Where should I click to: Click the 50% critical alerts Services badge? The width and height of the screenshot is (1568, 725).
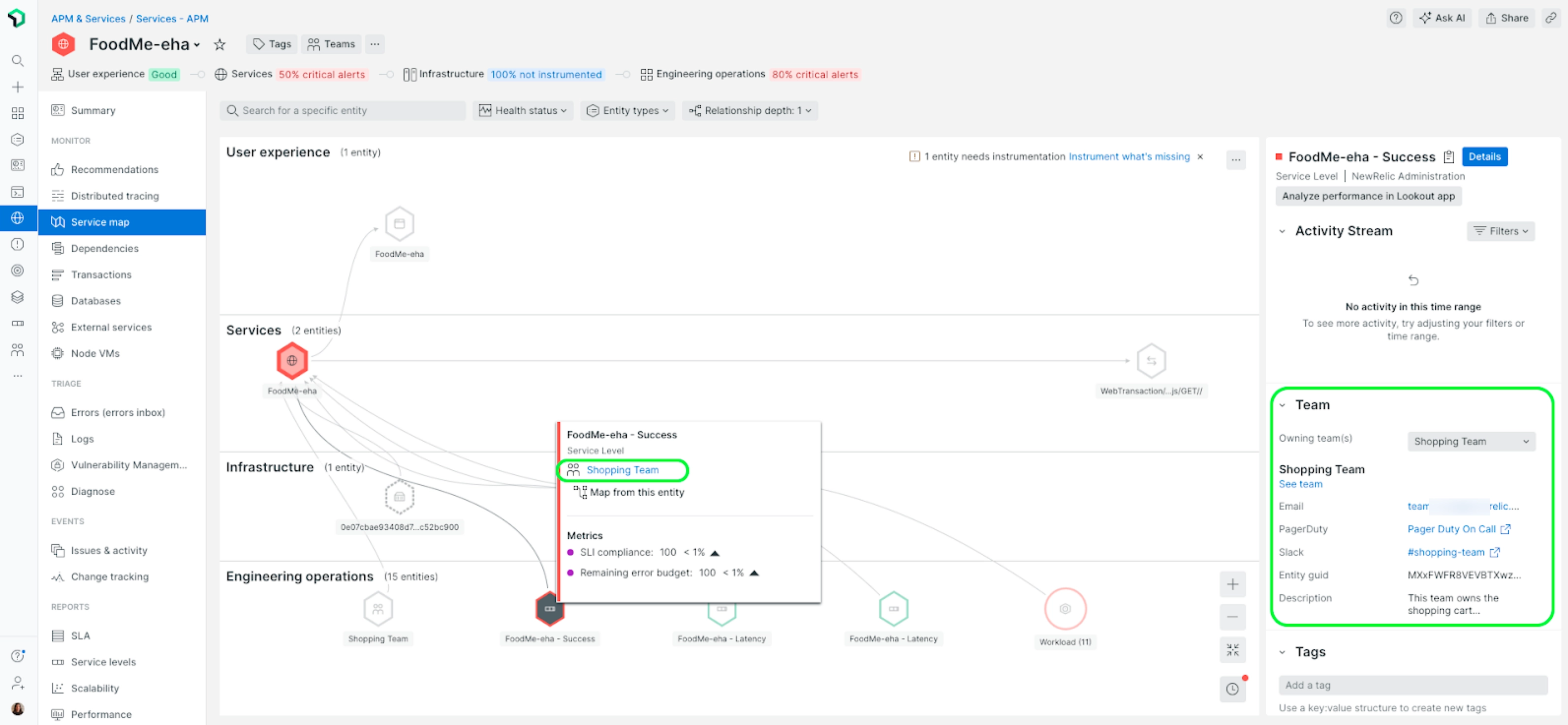[322, 74]
